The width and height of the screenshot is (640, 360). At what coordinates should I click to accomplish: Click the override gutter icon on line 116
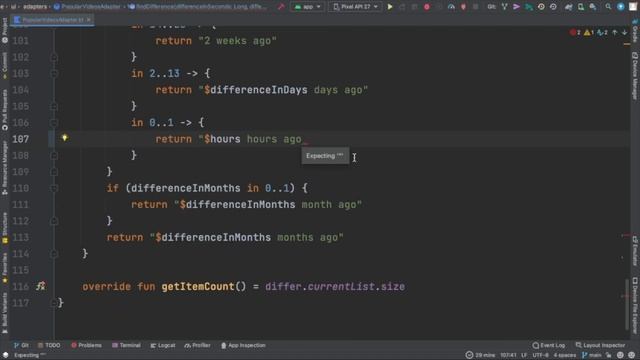click(x=40, y=286)
